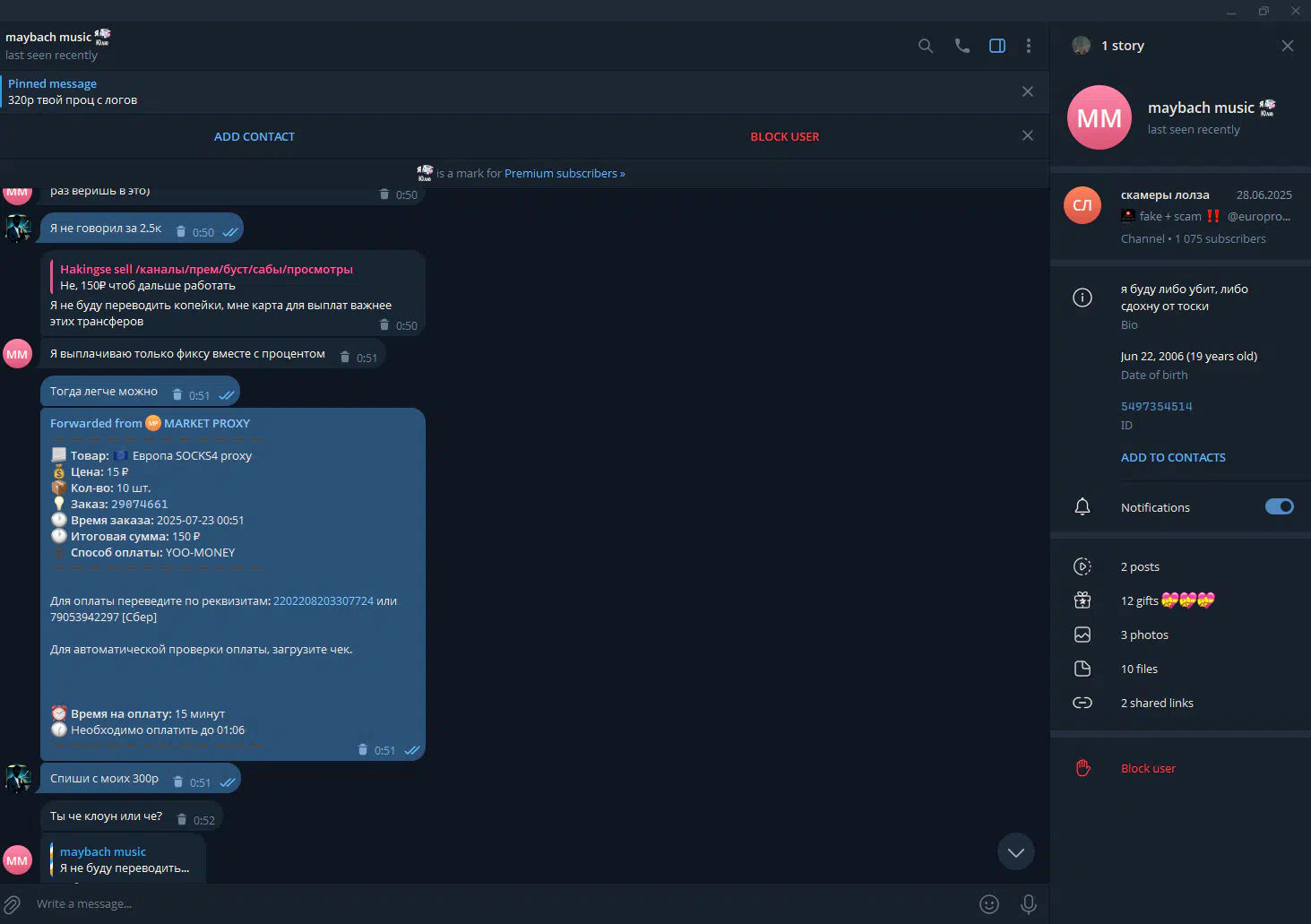
Task: Copy the user ID 5497354514
Action: (x=1157, y=407)
